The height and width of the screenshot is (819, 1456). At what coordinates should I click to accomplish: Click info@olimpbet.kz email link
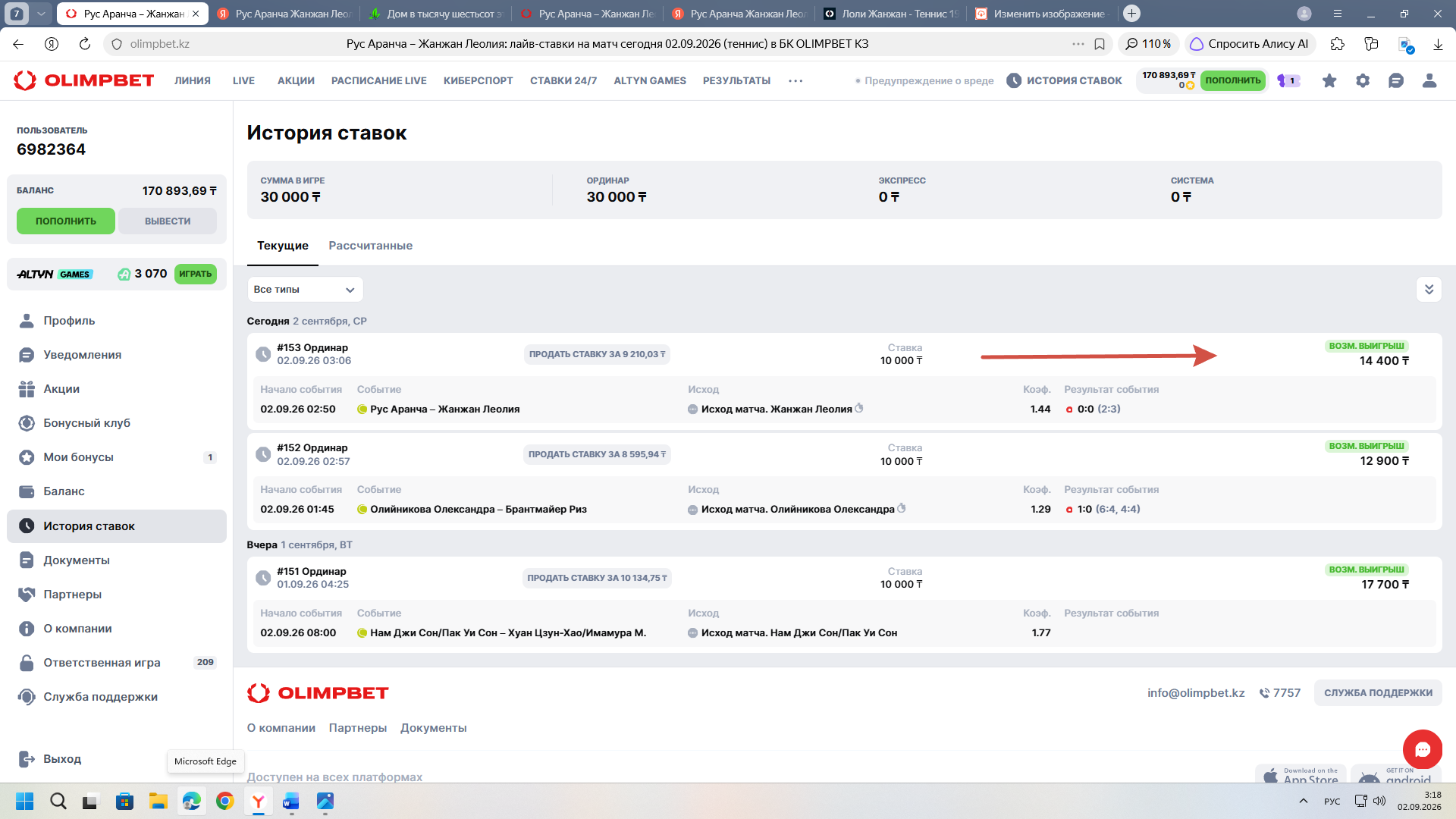1196,693
